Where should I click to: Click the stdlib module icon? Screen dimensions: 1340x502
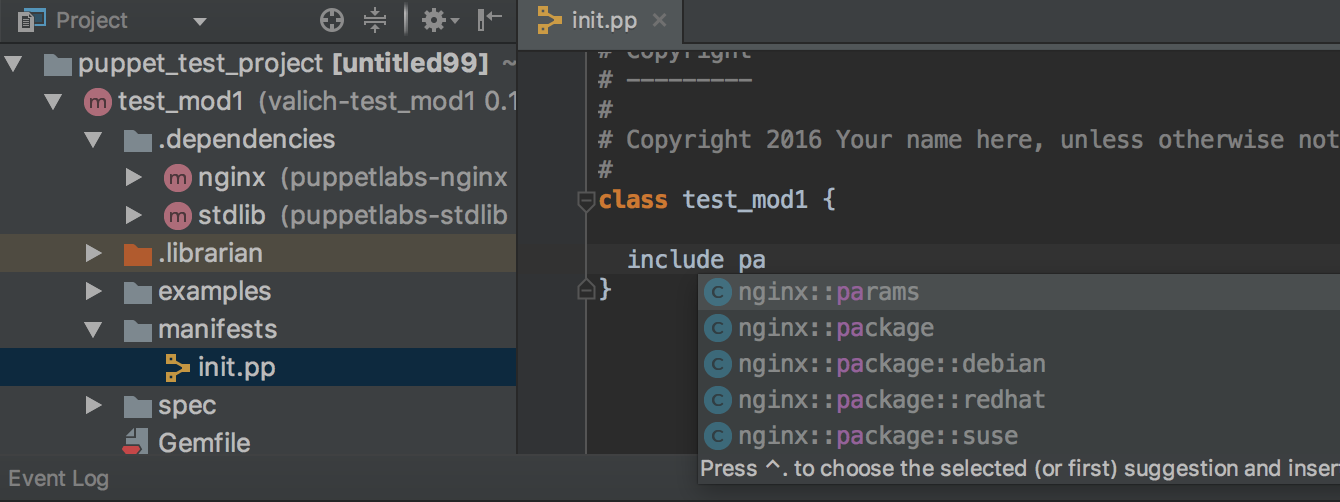click(x=177, y=215)
